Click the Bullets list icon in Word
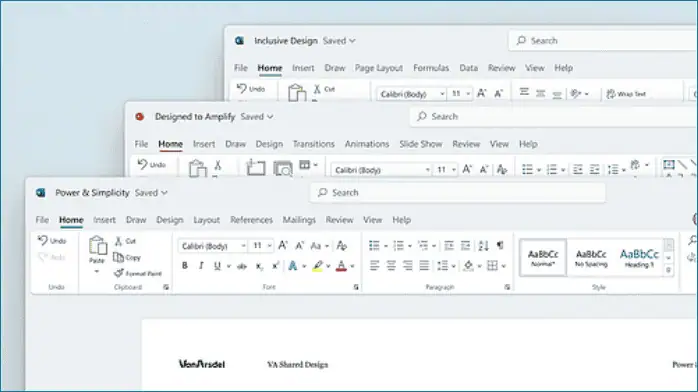The width and height of the screenshot is (698, 392). click(x=374, y=246)
